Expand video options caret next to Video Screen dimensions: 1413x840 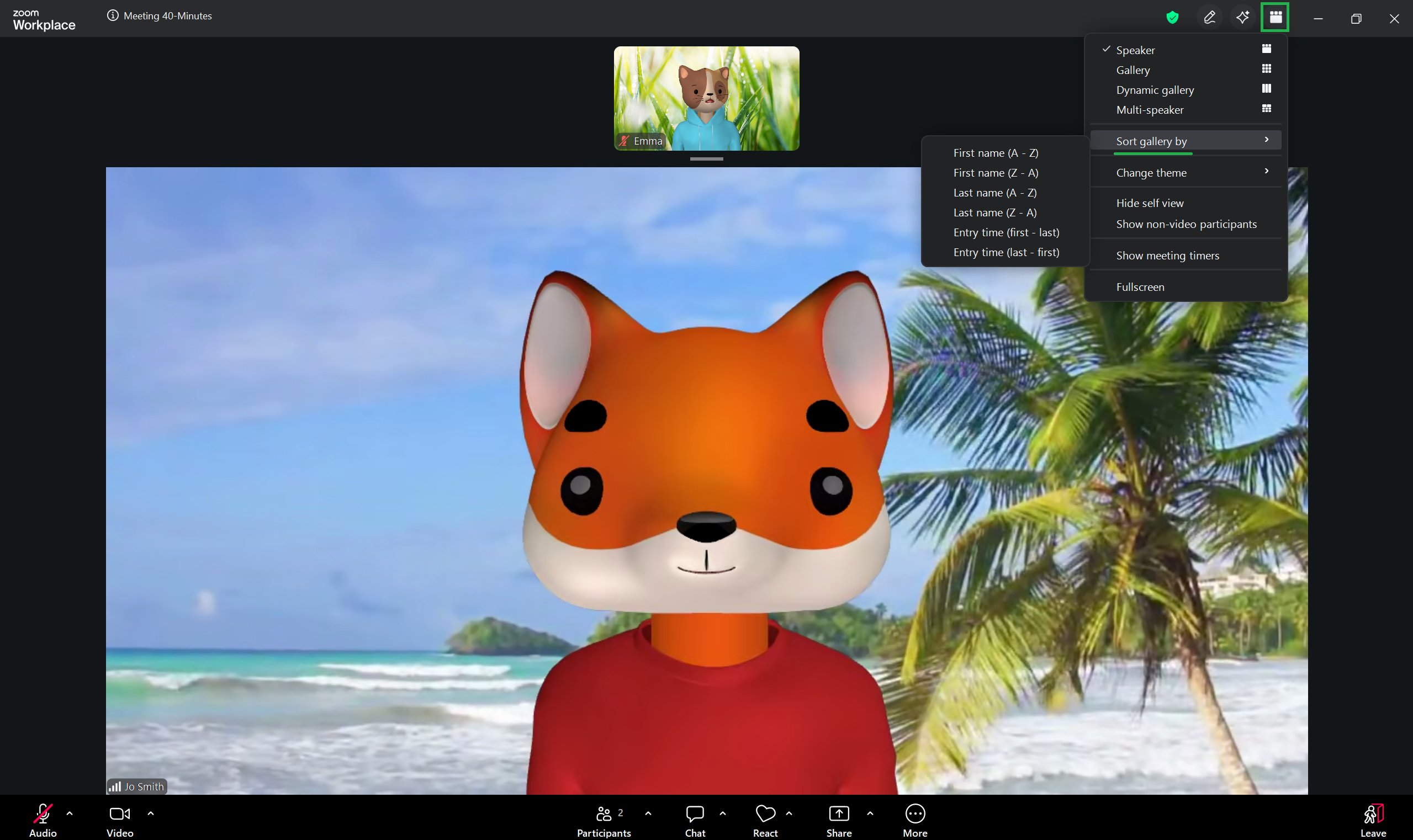[x=151, y=813]
